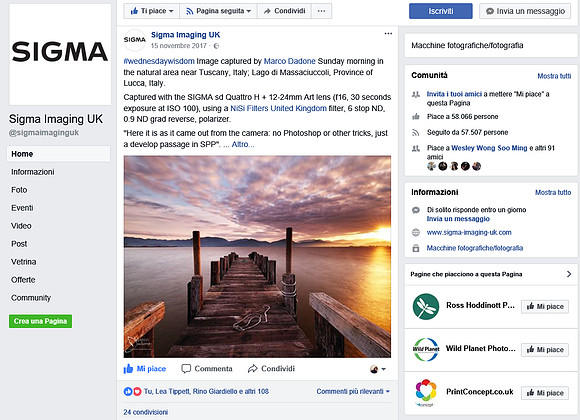Screen dimensions: 580x420
Task: Open Wesley Wong Soo Ming profile link
Action: coord(489,148)
